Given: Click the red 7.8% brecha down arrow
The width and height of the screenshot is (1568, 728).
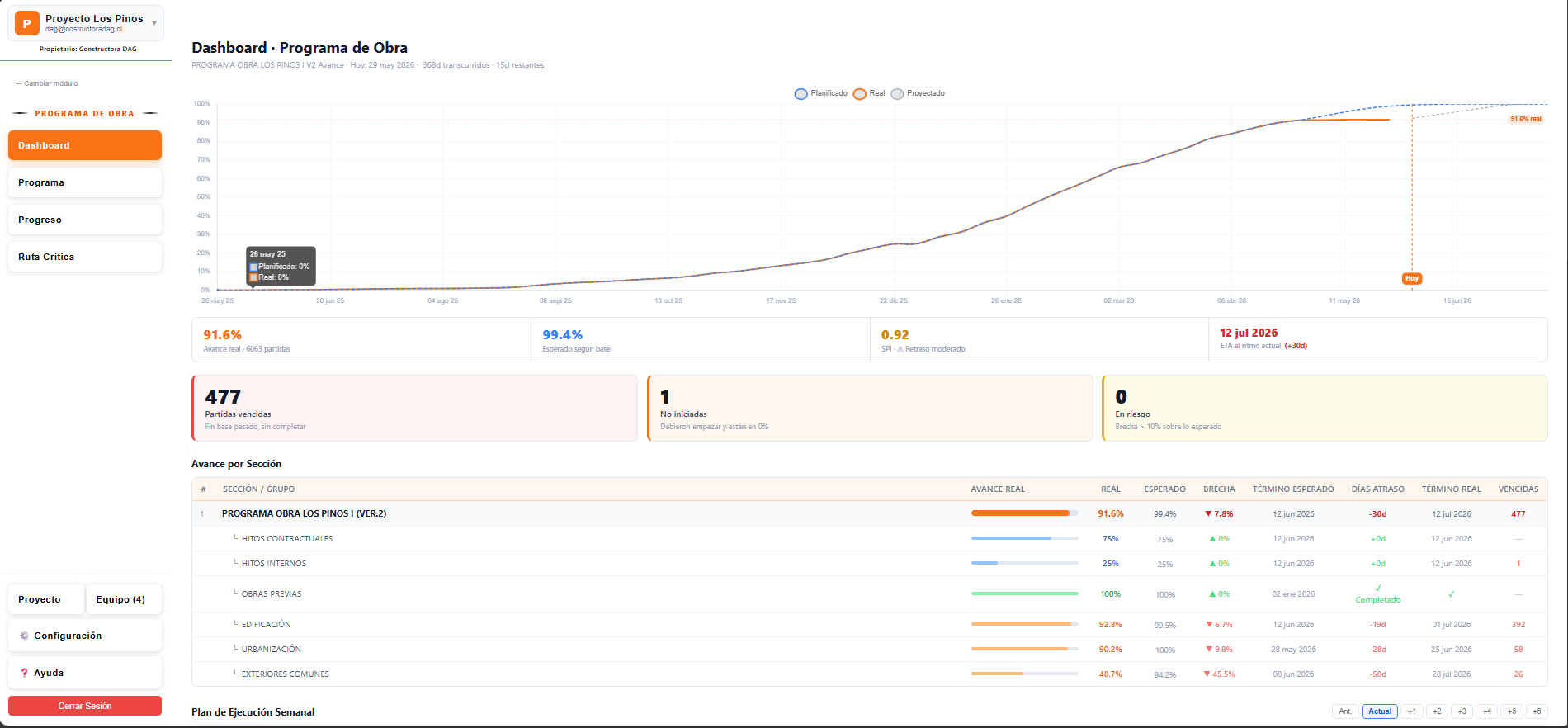Looking at the screenshot, I should [1208, 513].
